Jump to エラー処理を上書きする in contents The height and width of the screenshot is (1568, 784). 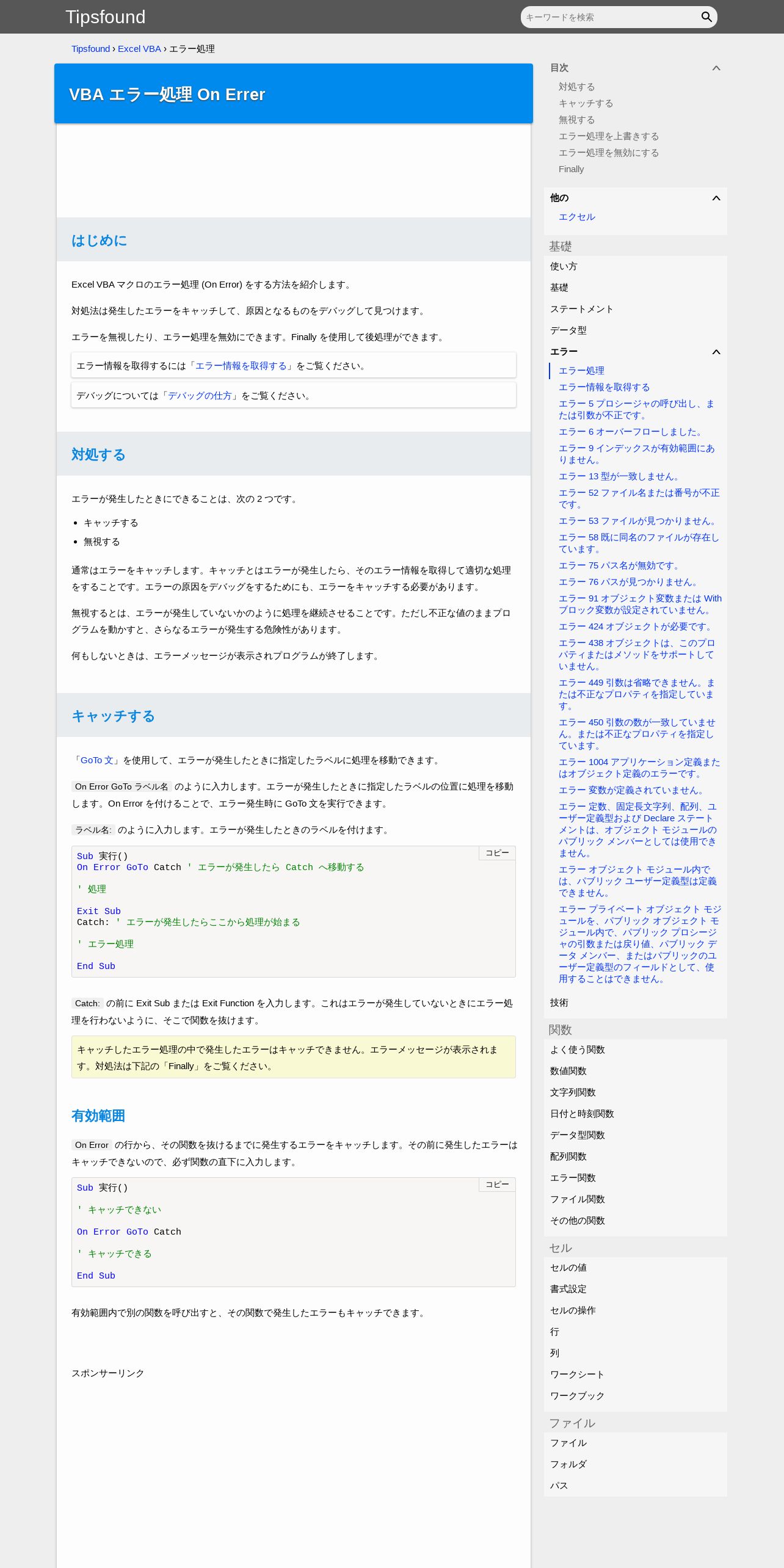tap(609, 136)
